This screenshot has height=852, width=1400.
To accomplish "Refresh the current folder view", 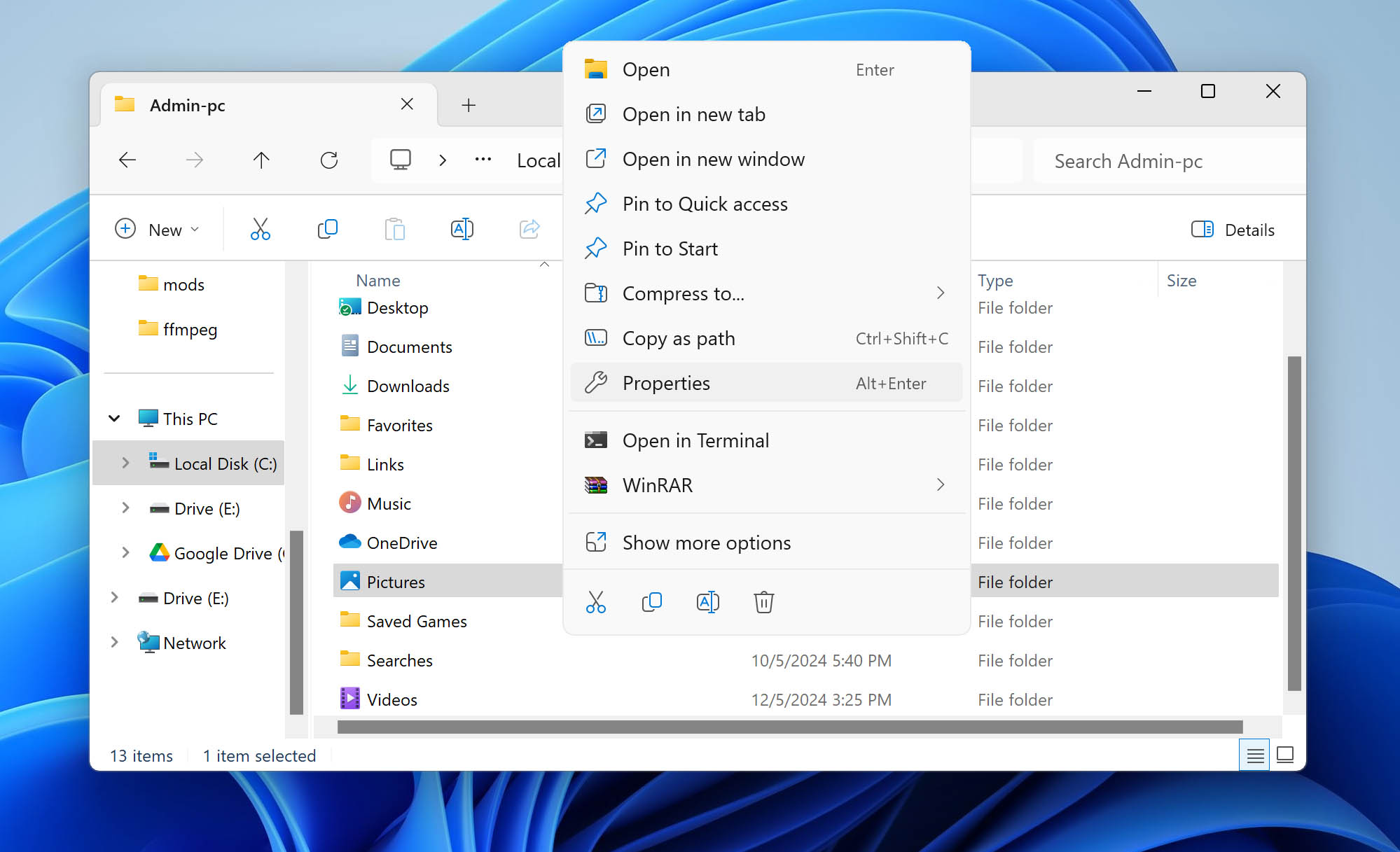I will click(328, 160).
